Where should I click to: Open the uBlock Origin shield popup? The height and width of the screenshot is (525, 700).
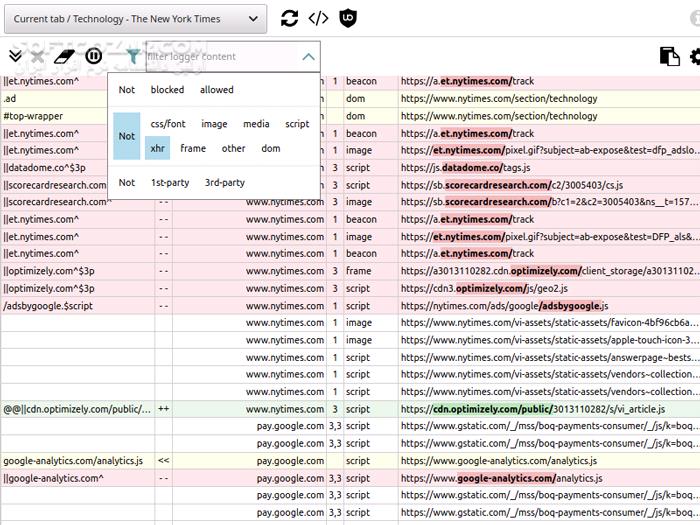coord(348,18)
